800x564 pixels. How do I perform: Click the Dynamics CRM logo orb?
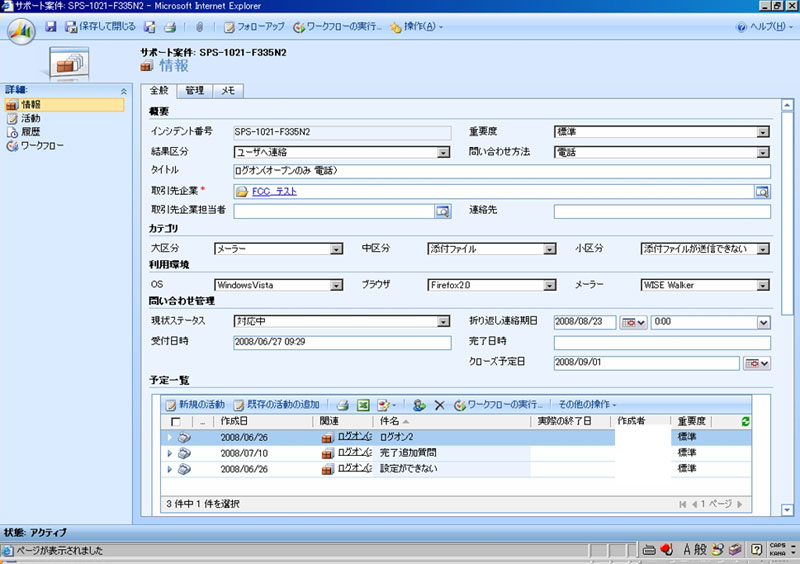pyautogui.click(x=21, y=31)
